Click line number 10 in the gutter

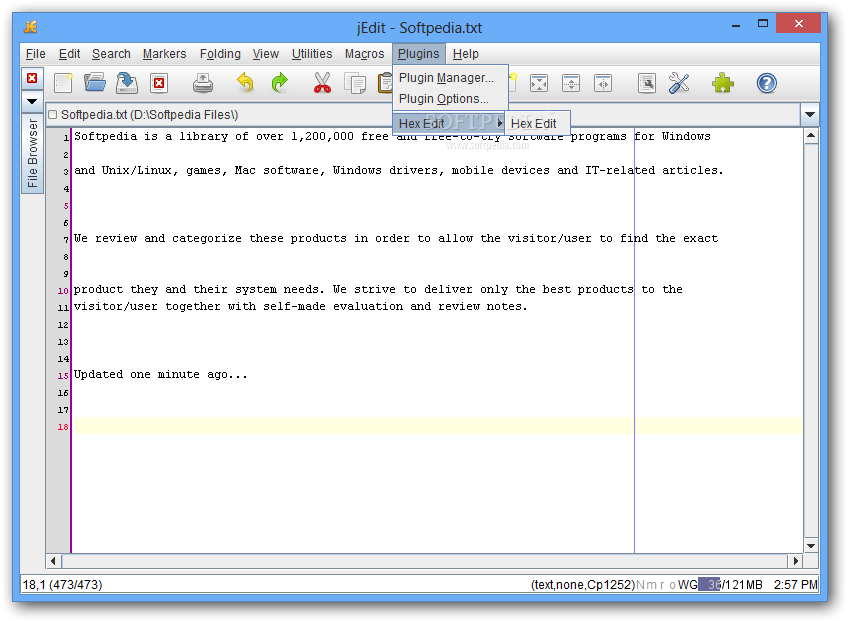coord(63,291)
